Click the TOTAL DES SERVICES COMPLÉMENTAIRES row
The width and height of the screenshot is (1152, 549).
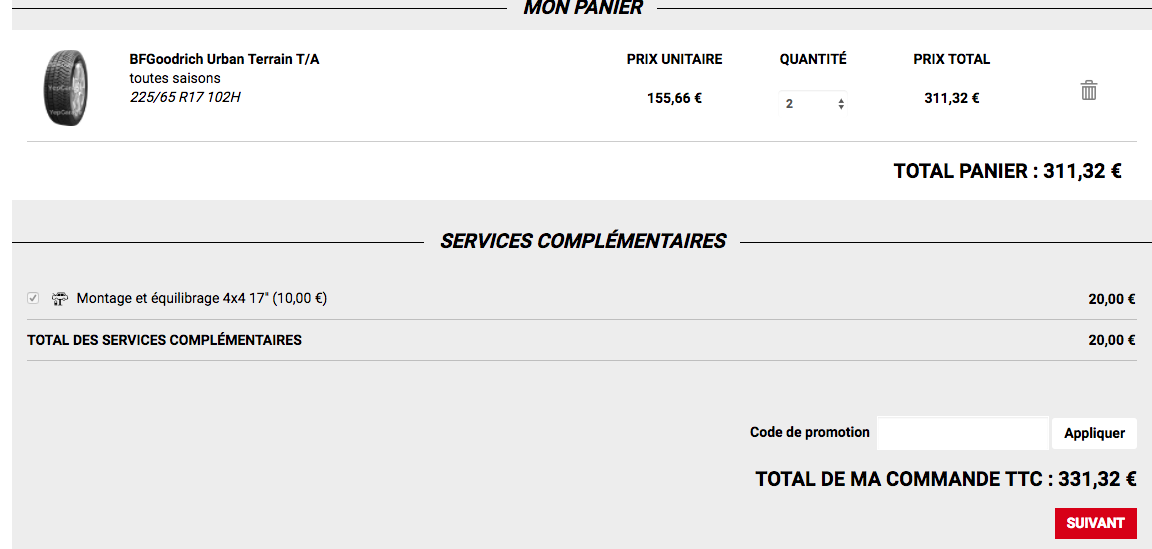point(581,340)
